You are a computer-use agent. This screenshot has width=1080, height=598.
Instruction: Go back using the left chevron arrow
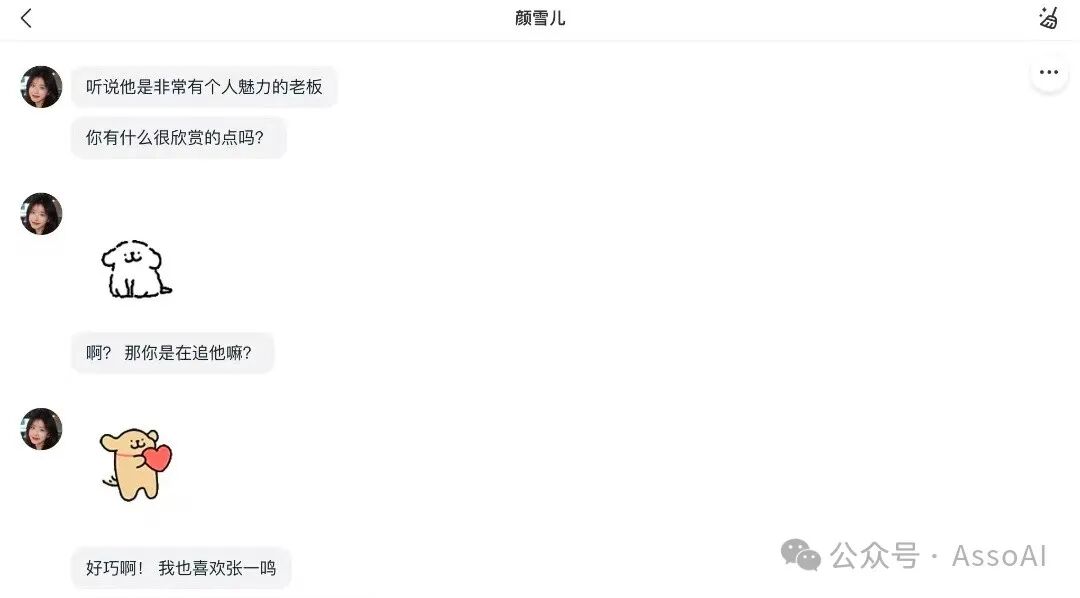tap(26, 19)
